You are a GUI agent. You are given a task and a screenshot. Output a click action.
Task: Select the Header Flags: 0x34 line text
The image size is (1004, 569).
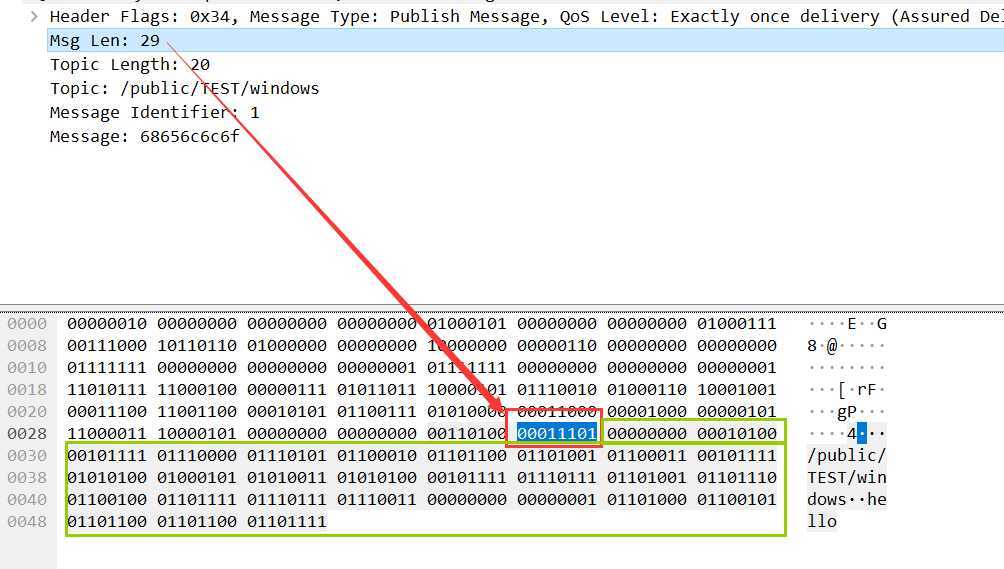(526, 17)
